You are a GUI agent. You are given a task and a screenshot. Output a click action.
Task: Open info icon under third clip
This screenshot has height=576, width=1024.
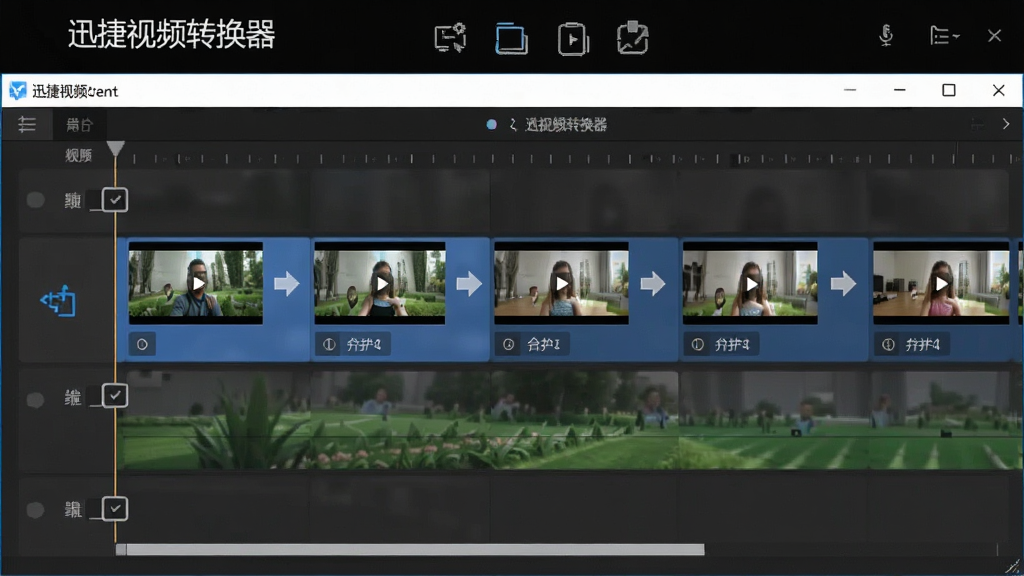pyautogui.click(x=508, y=344)
